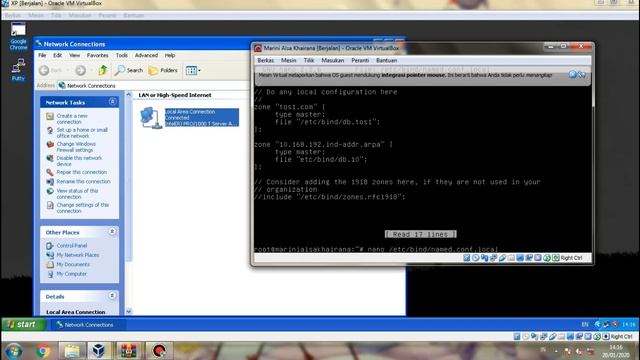The width and height of the screenshot is (640, 360).
Task: Open the Help menu in Network Connections
Action: tap(170, 55)
